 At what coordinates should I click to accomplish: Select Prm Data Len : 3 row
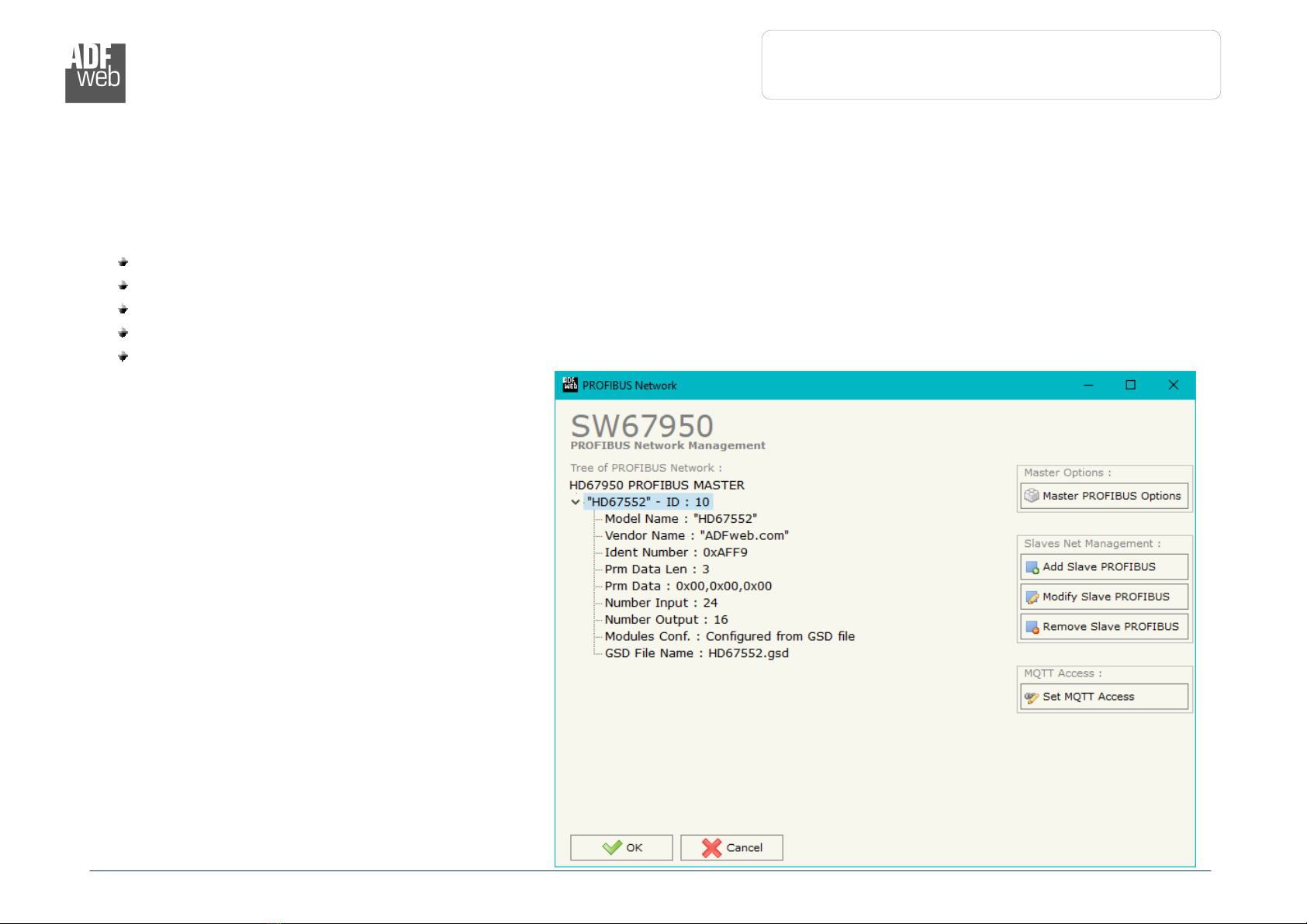tap(656, 569)
